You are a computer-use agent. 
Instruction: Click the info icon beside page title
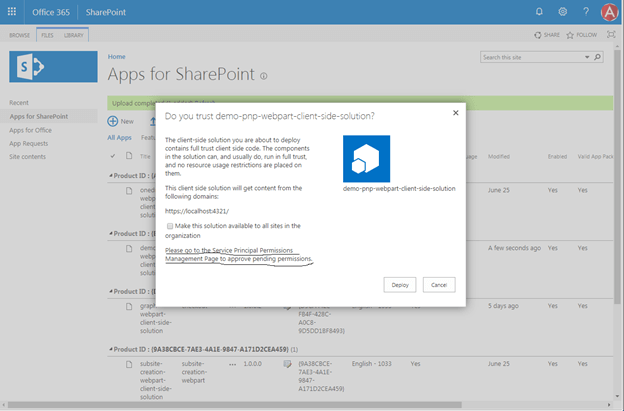click(263, 76)
